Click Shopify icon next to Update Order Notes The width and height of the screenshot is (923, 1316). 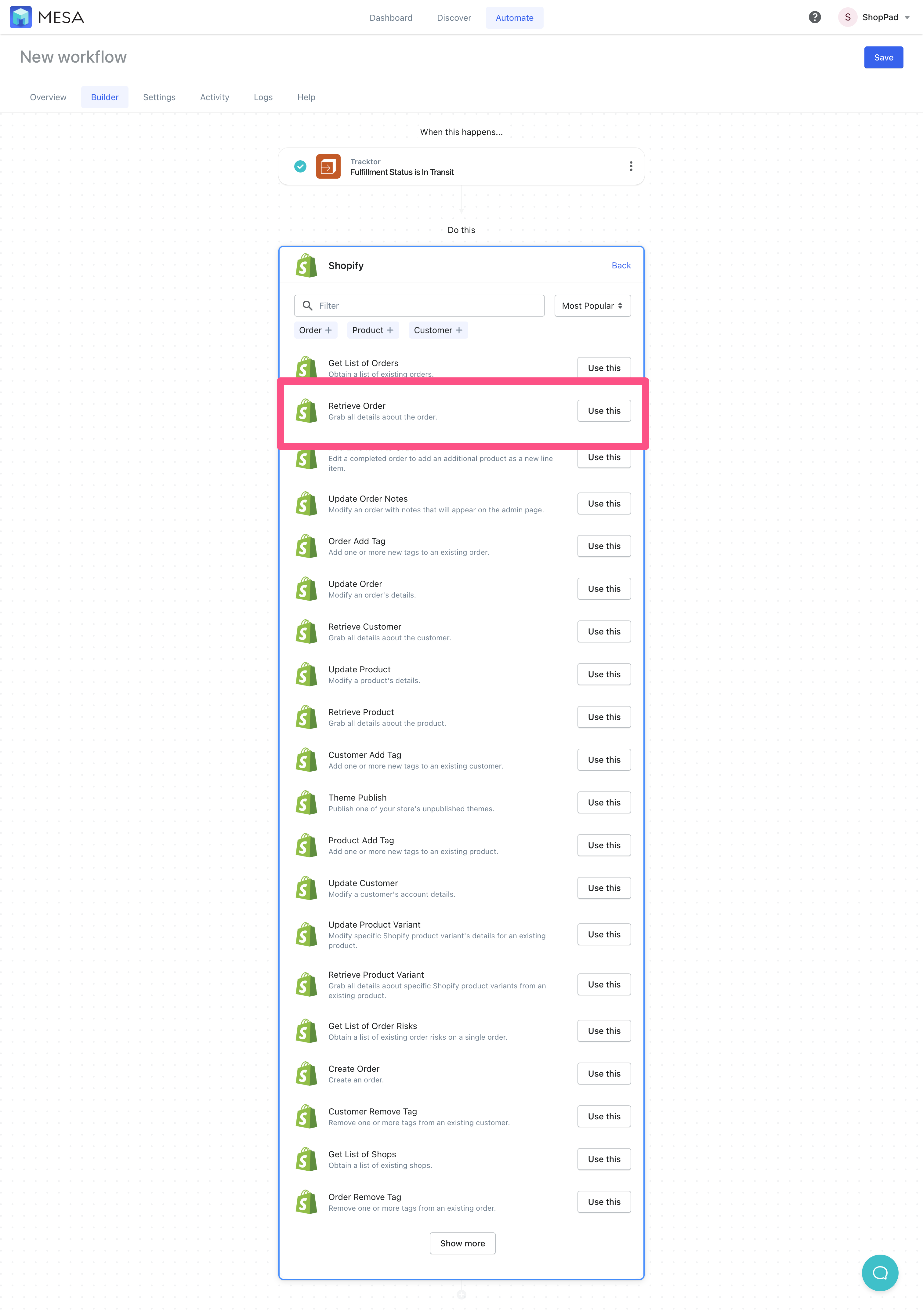[x=306, y=504]
